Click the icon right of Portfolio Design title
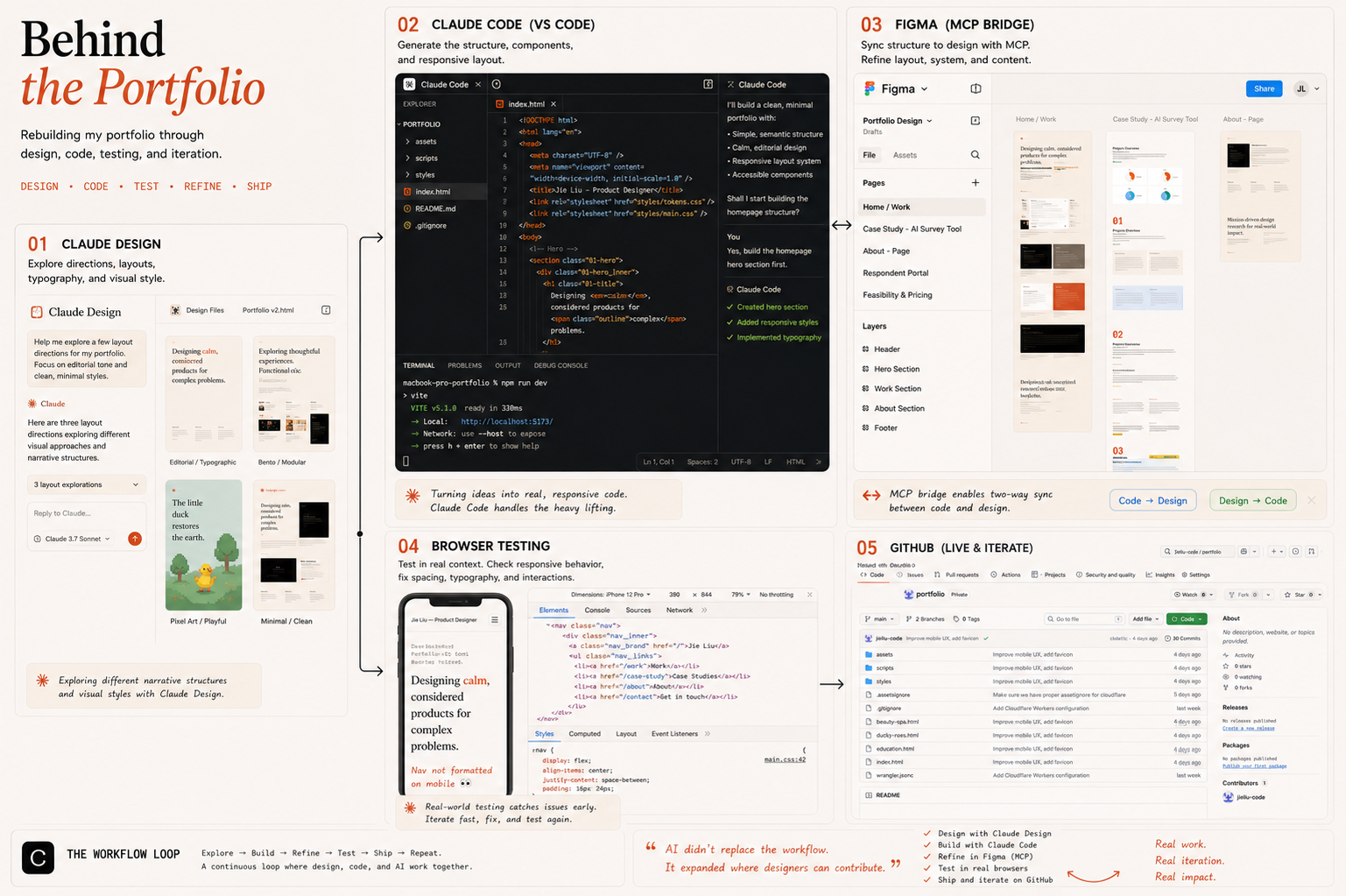 click(x=975, y=121)
